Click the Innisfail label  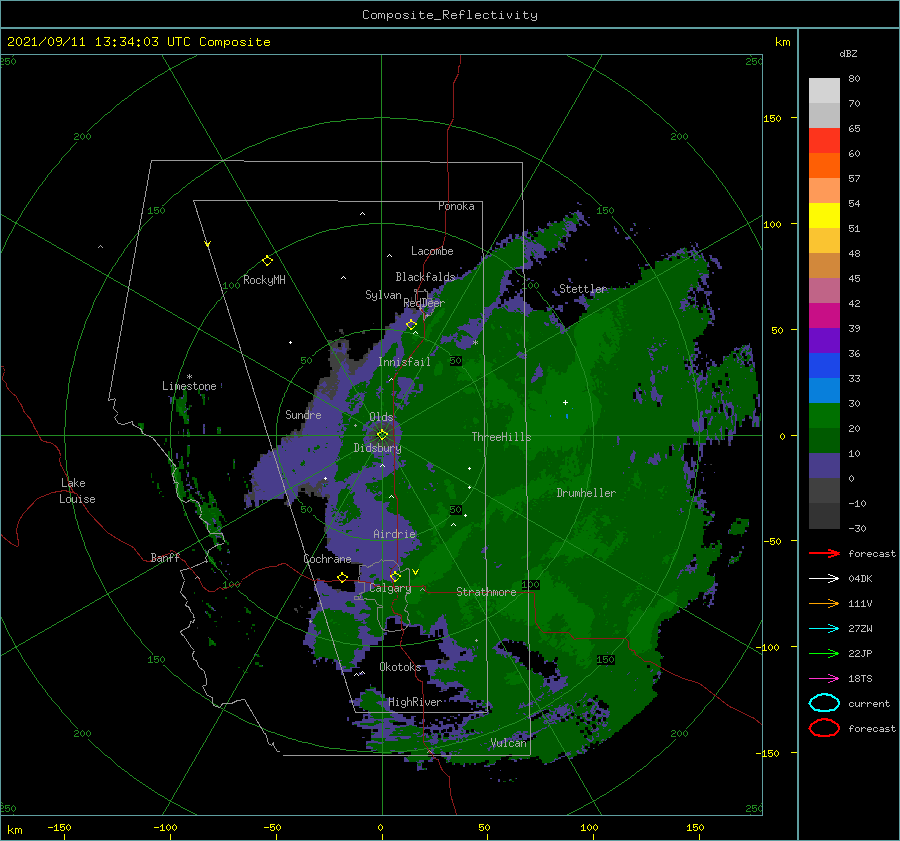(x=405, y=362)
